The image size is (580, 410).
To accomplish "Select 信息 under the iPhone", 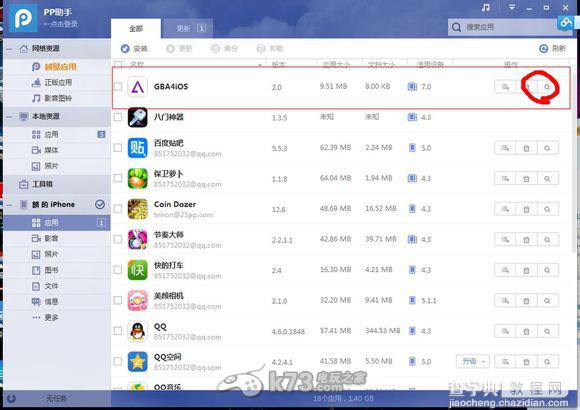I will (x=57, y=302).
